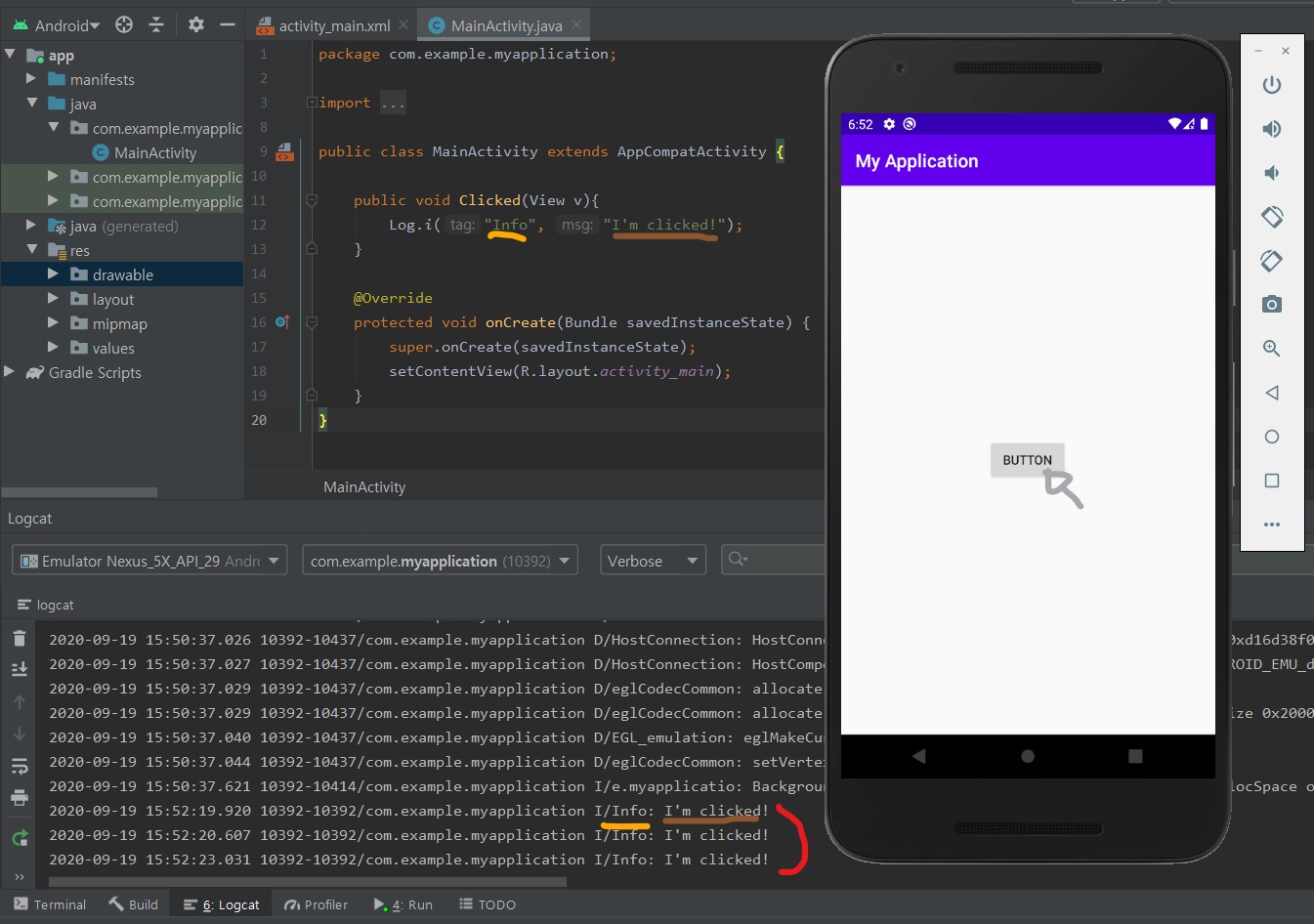Image resolution: width=1314 pixels, height=924 pixels.
Task: Expand the drawable folder
Action: pos(53,274)
